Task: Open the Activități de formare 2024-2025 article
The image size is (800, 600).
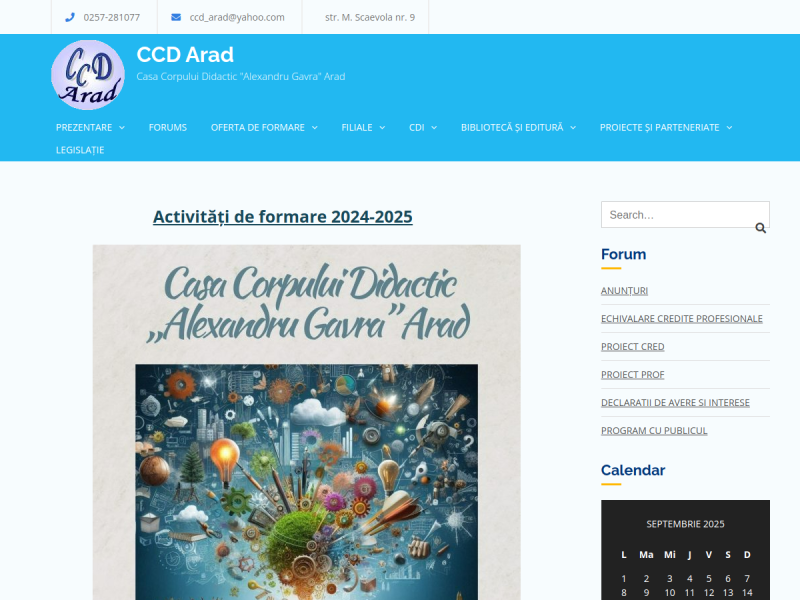Action: coord(282,216)
